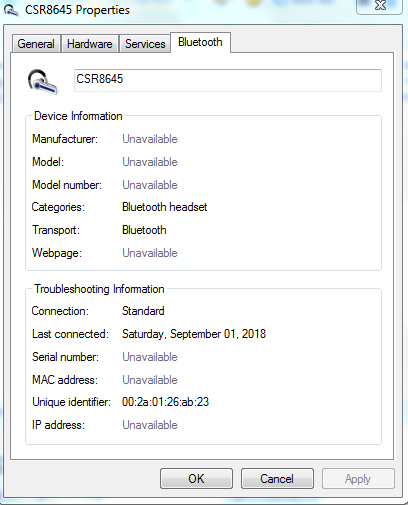Click the 'Troubleshooting Information' group heading
Image resolution: width=408 pixels, height=505 pixels.
click(x=99, y=289)
